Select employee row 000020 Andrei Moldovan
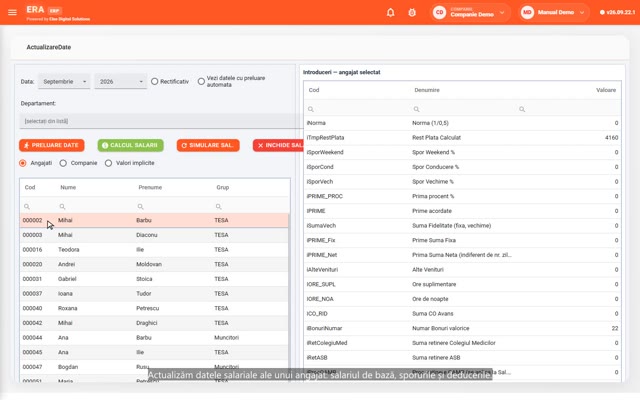The image size is (640, 400). pyautogui.click(x=154, y=264)
